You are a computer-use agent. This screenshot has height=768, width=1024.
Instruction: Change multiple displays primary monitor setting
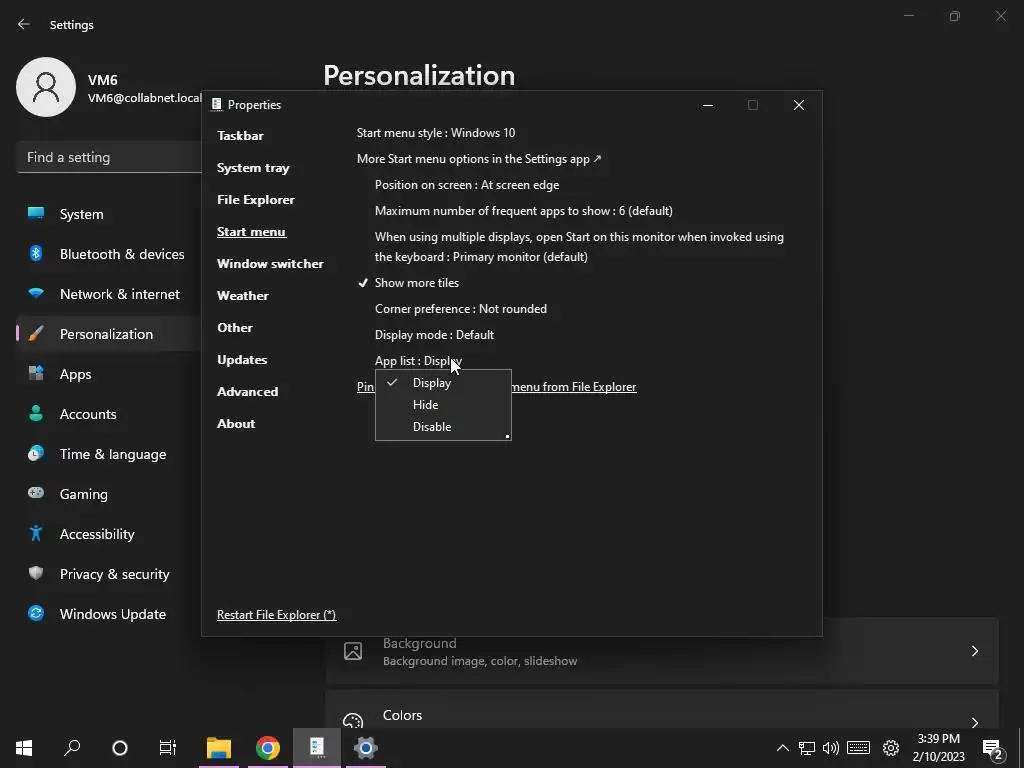(x=579, y=247)
